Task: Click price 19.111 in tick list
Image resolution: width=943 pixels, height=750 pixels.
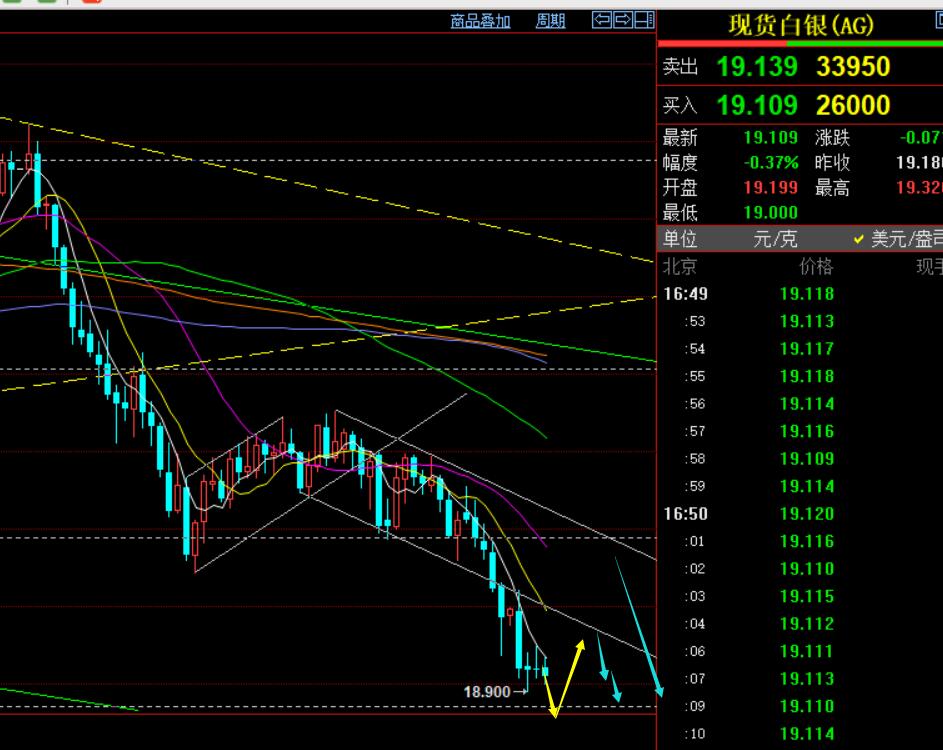Action: point(807,651)
